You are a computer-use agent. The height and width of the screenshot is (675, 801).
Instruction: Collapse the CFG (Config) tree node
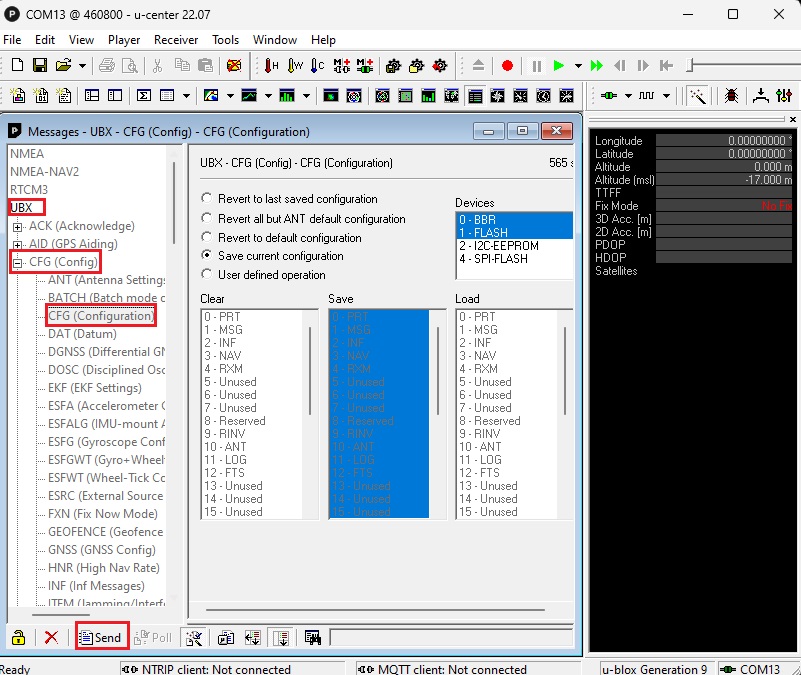[17, 263]
